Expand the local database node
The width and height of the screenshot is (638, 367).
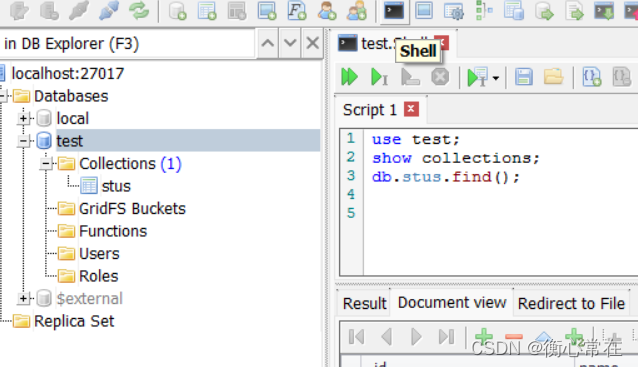click(x=23, y=118)
